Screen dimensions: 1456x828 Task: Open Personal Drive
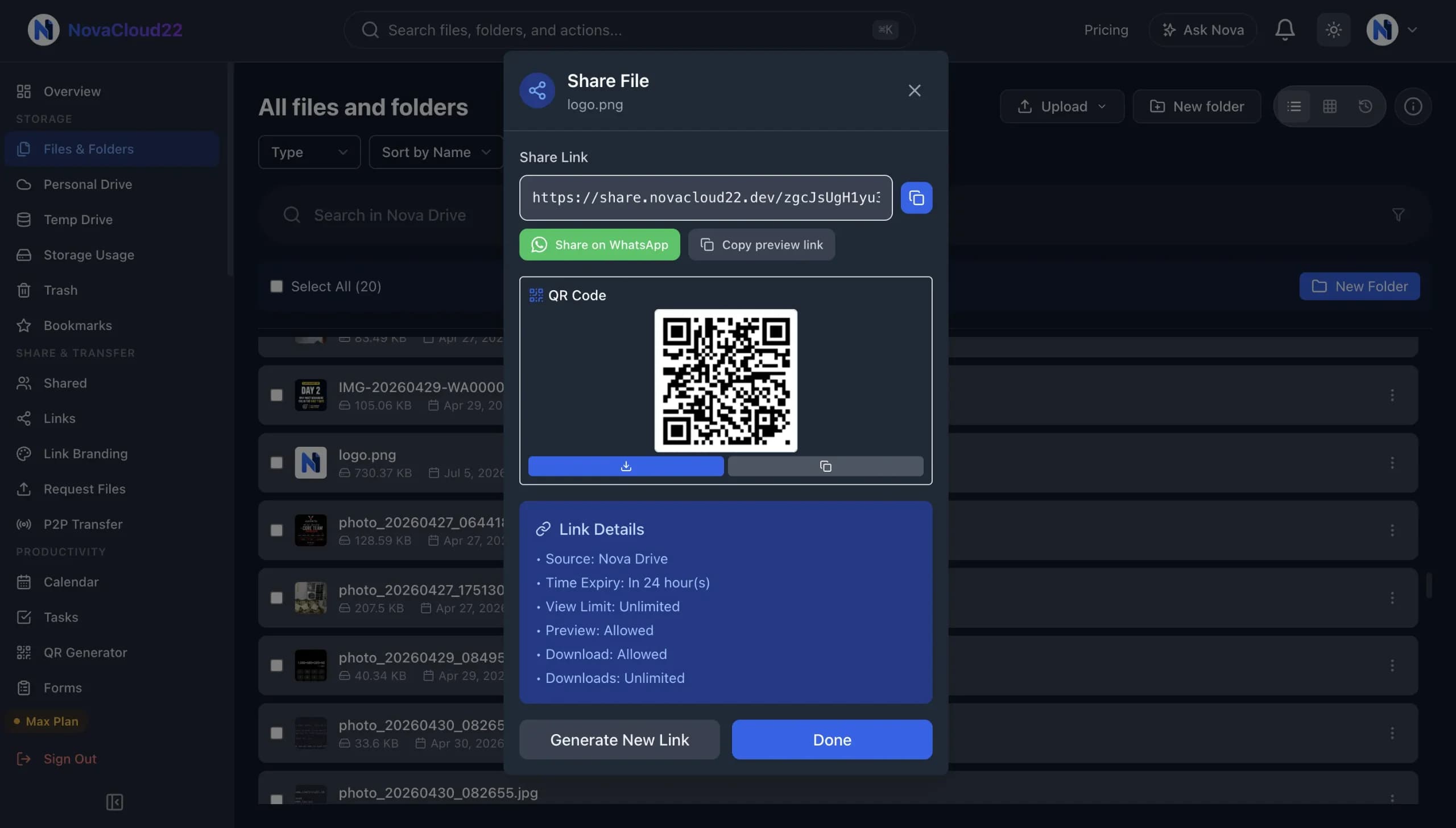tap(111, 184)
